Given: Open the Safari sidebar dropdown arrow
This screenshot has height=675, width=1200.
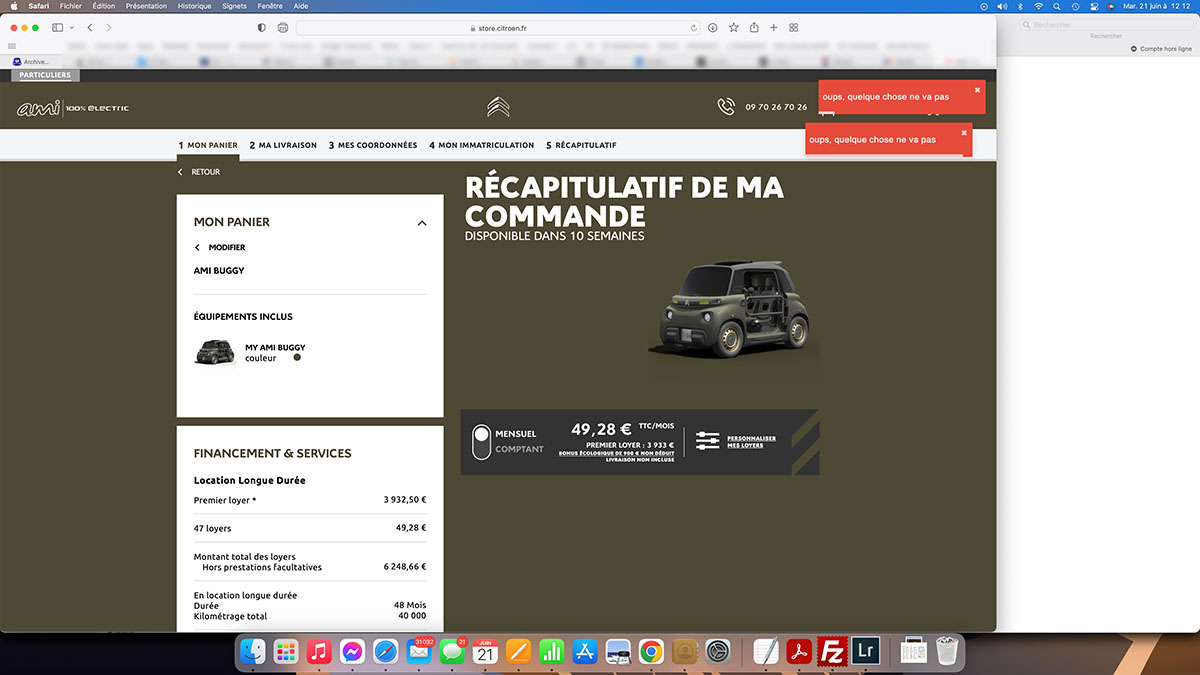Looking at the screenshot, I should pyautogui.click(x=70, y=28).
